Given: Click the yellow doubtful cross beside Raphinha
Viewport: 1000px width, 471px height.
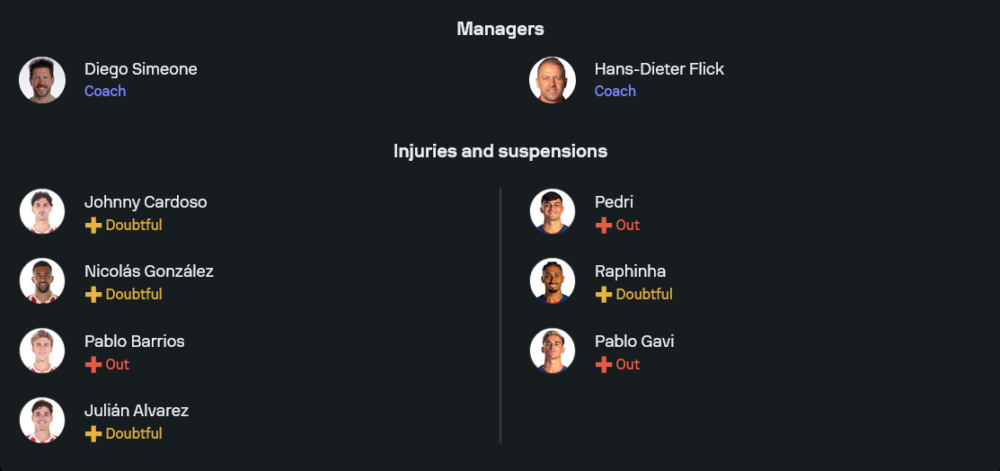Looking at the screenshot, I should pos(603,294).
